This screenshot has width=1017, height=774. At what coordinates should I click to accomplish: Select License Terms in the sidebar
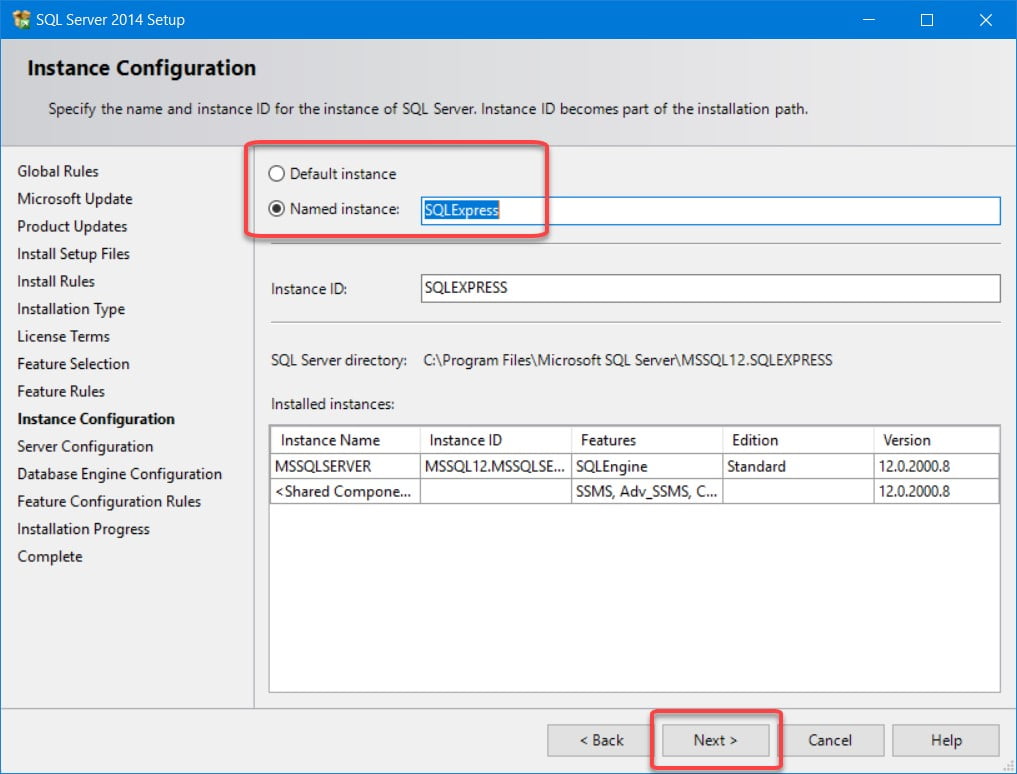(x=64, y=336)
